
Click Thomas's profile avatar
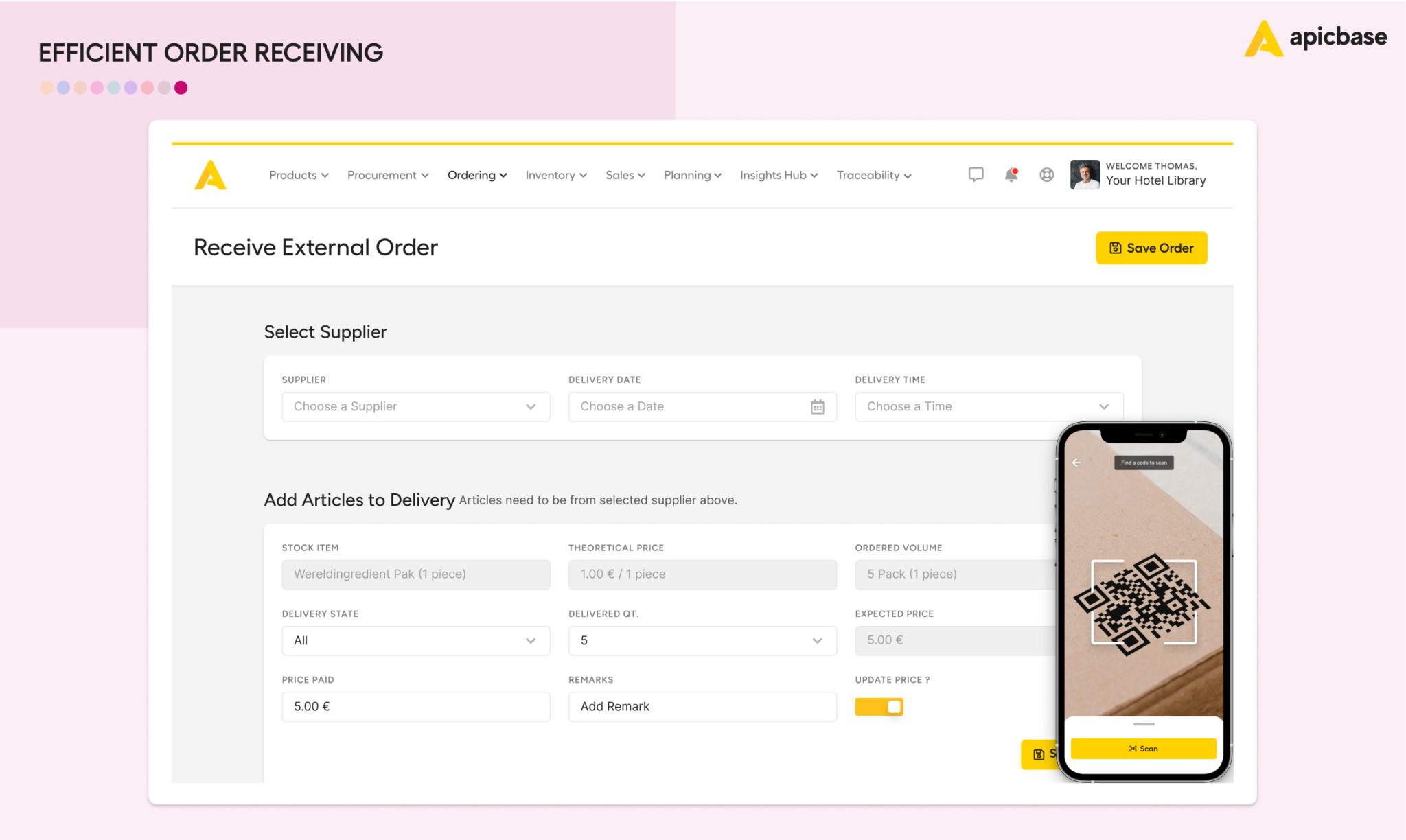pos(1085,174)
